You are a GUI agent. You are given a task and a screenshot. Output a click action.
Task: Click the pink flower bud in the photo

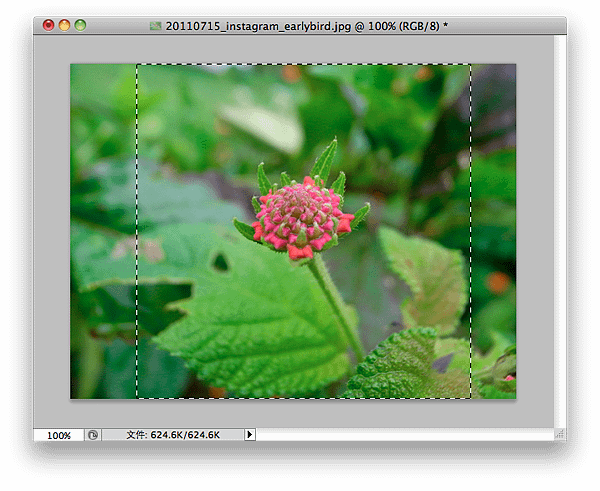click(302, 217)
